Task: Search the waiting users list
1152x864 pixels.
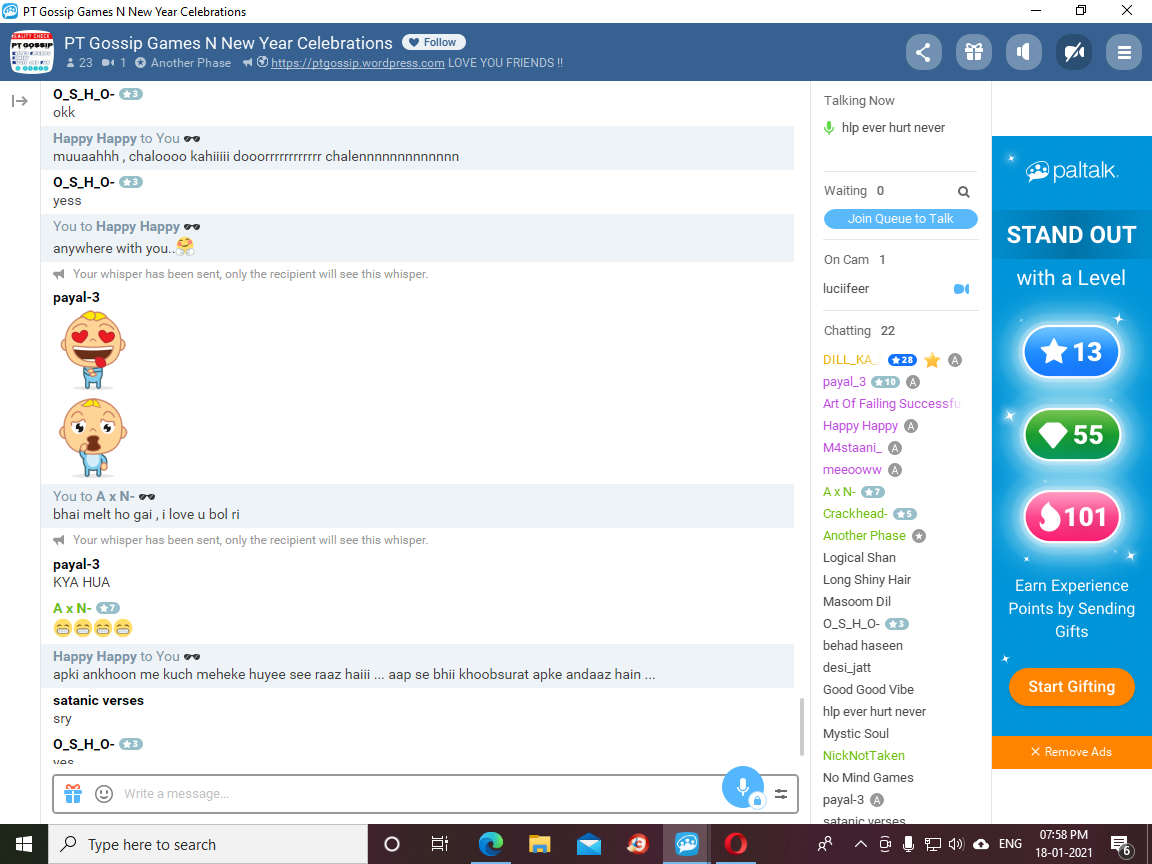Action: (963, 192)
